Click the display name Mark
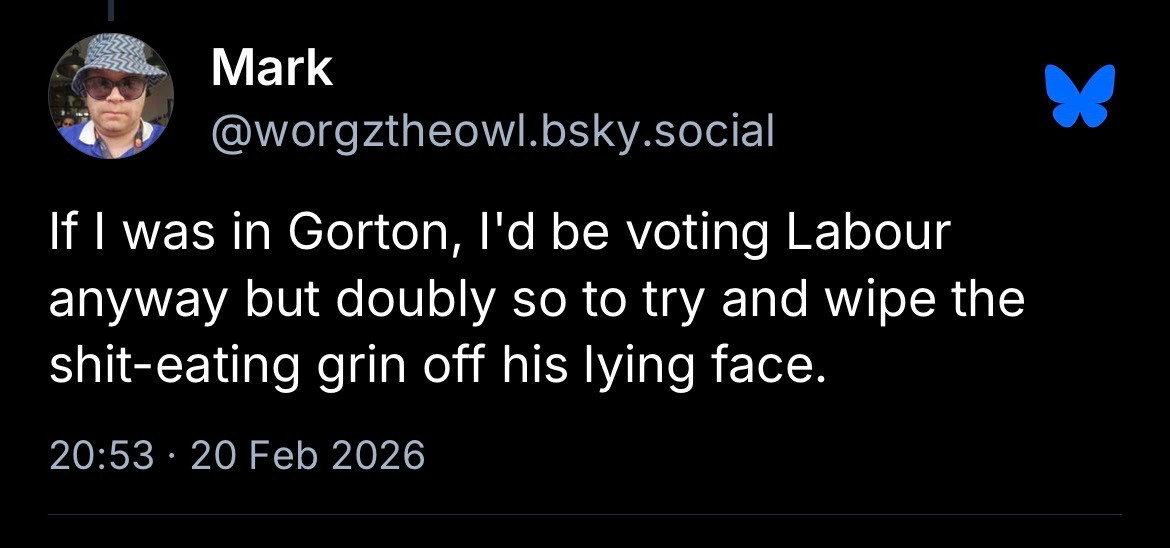This screenshot has width=1170, height=548. (271, 68)
